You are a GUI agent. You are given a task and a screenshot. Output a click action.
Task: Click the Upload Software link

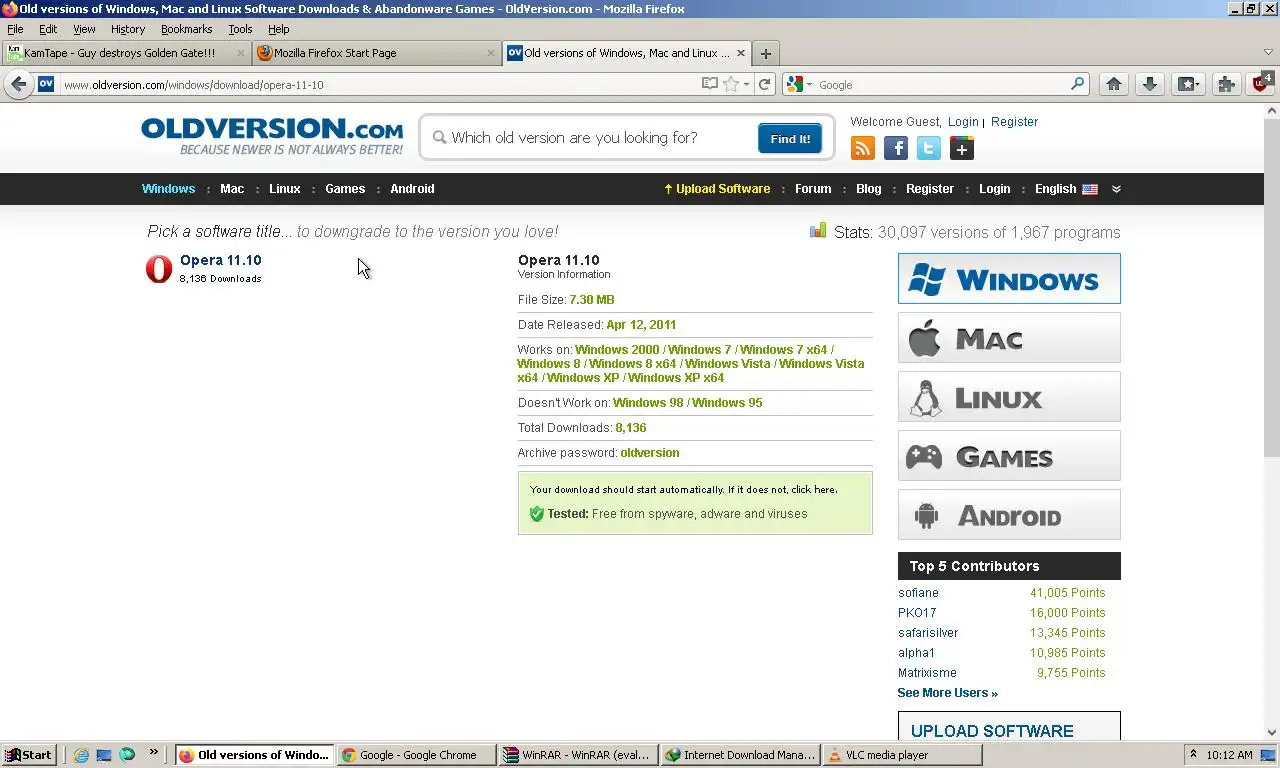[717, 189]
